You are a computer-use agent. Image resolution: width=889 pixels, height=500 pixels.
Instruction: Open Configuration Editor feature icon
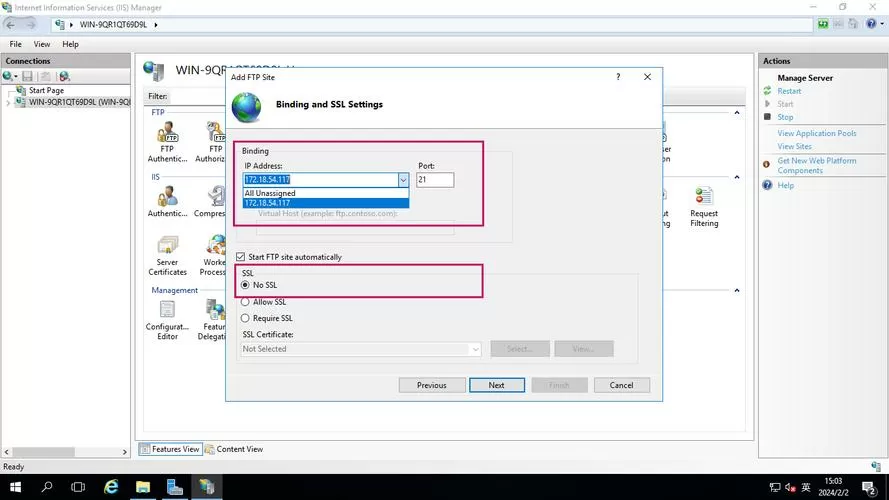(167, 320)
